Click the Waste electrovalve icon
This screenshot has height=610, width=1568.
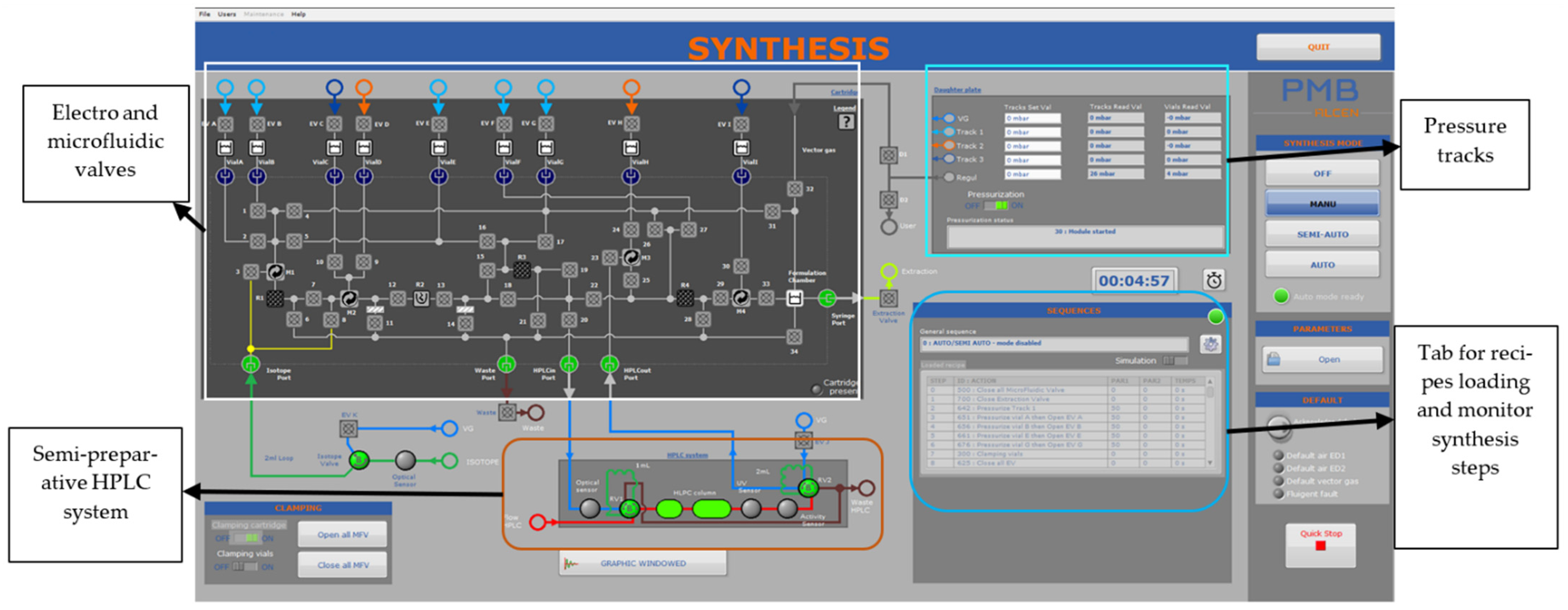507,413
